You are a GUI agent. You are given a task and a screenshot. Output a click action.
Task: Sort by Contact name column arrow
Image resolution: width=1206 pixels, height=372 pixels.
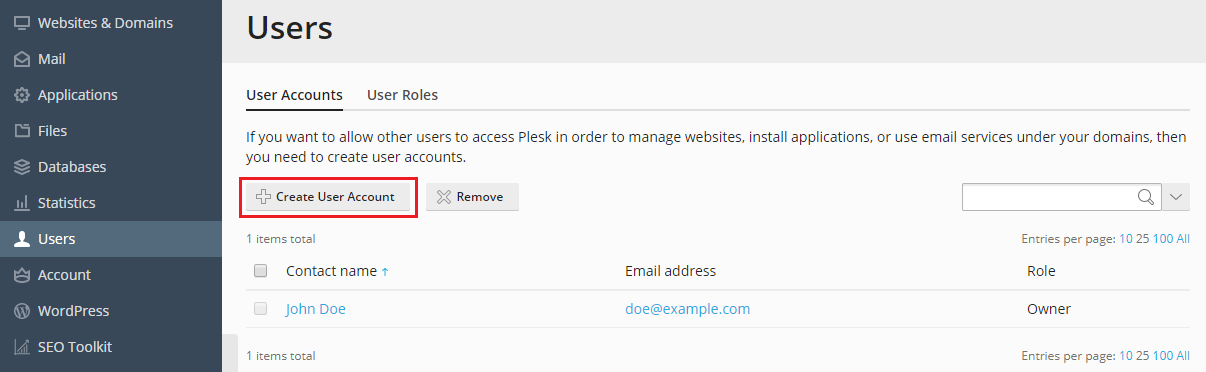click(385, 272)
